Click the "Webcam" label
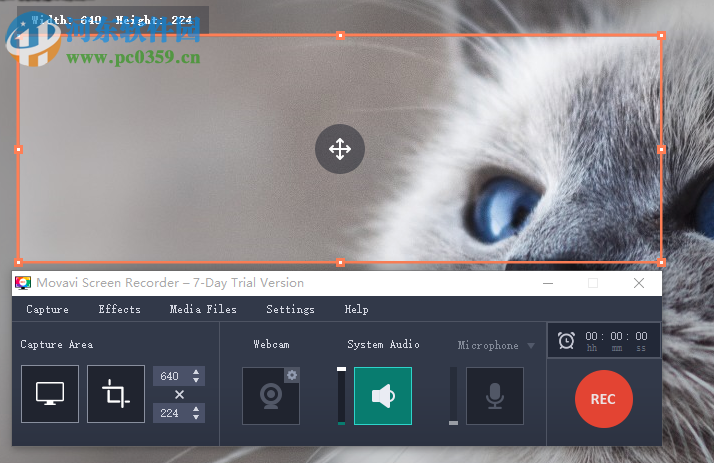714x463 pixels. coord(271,345)
